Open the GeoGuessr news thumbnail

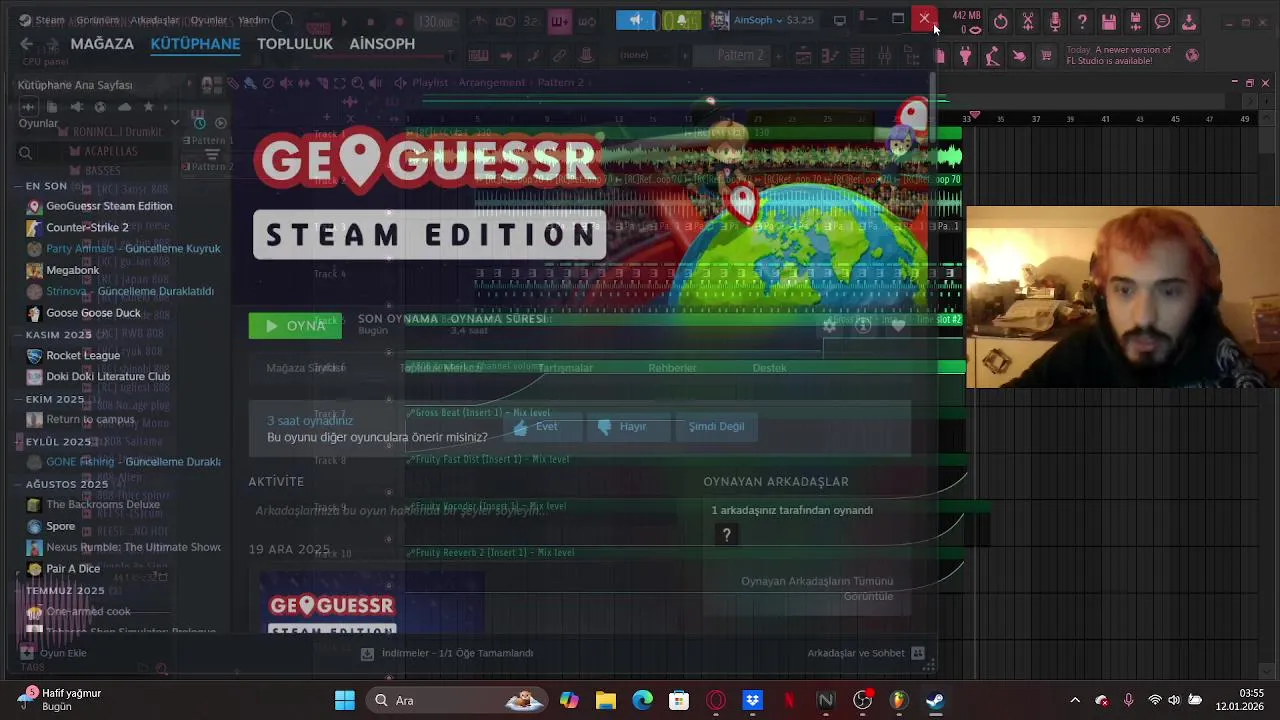(x=372, y=602)
